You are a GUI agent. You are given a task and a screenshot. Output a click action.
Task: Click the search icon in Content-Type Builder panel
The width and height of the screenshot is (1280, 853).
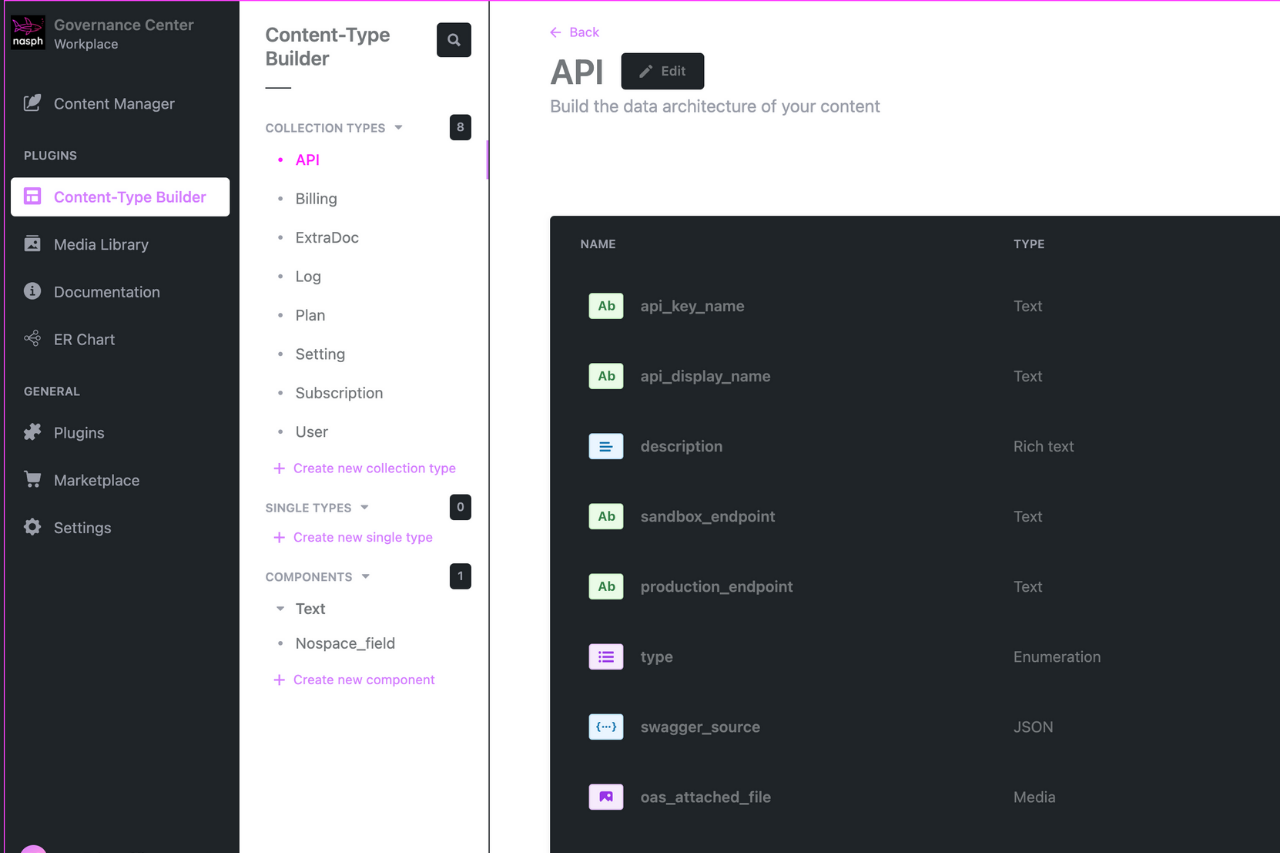point(453,40)
